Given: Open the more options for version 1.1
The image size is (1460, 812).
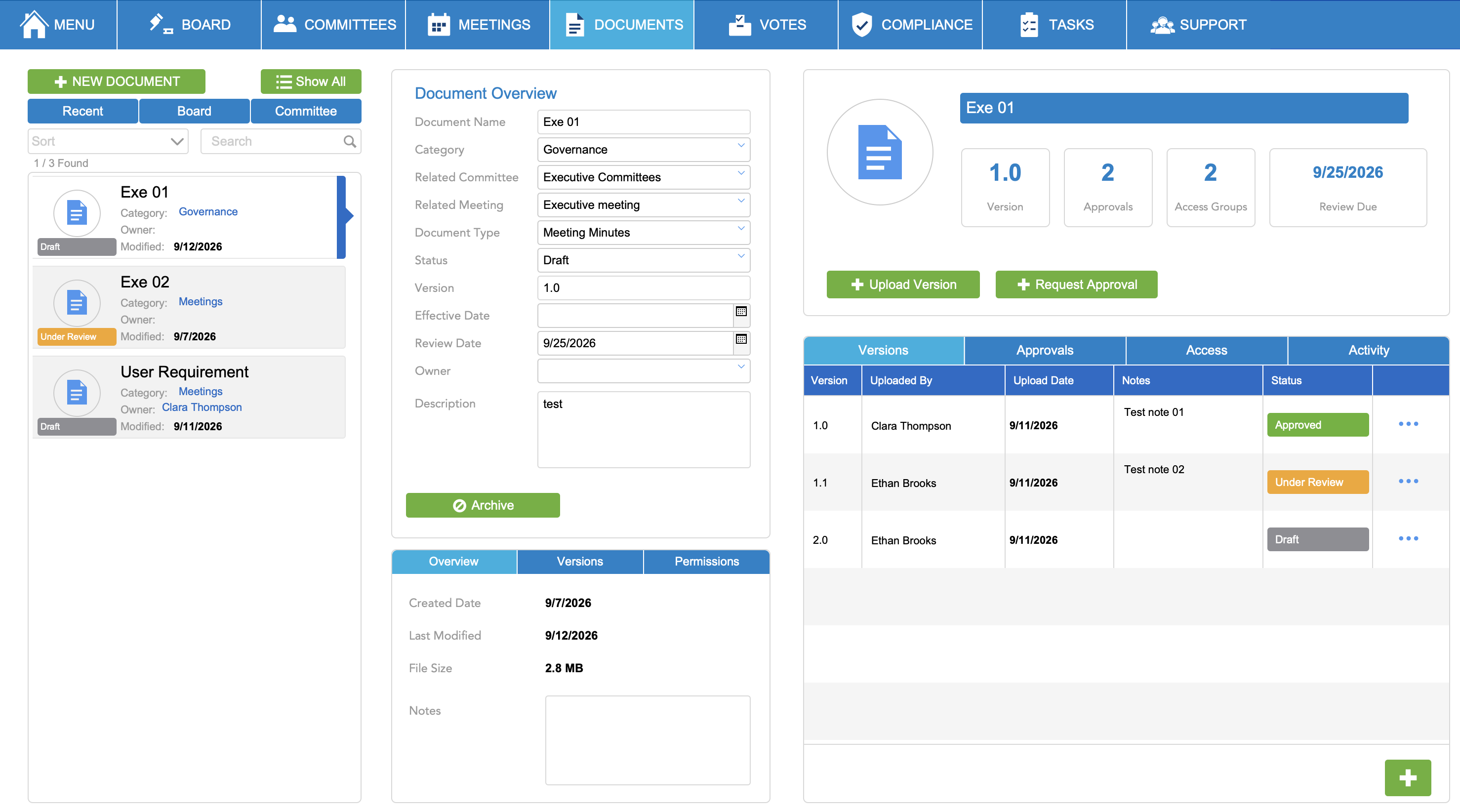Looking at the screenshot, I should 1408,482.
